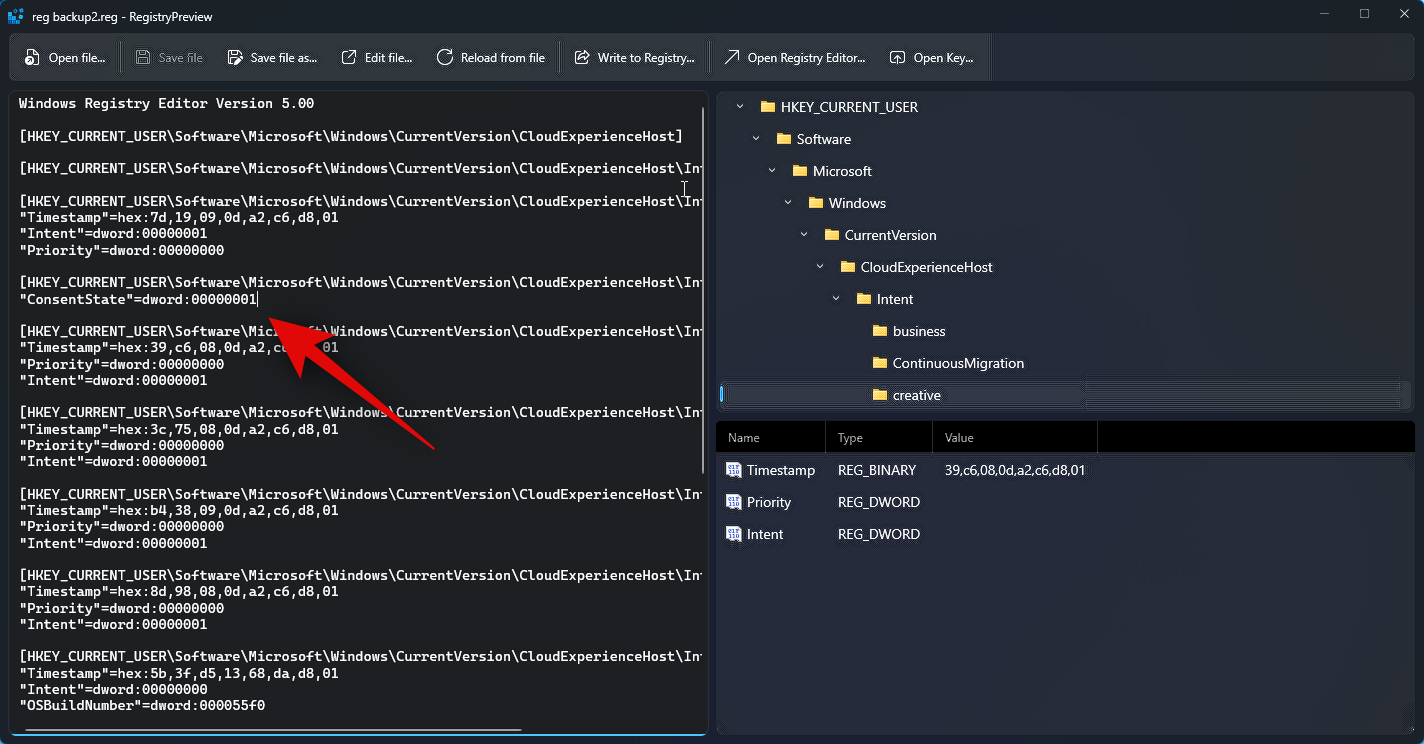Screen dimensions: 1424x744
Task: Click the Open Registry Editor icon
Action: click(x=732, y=58)
